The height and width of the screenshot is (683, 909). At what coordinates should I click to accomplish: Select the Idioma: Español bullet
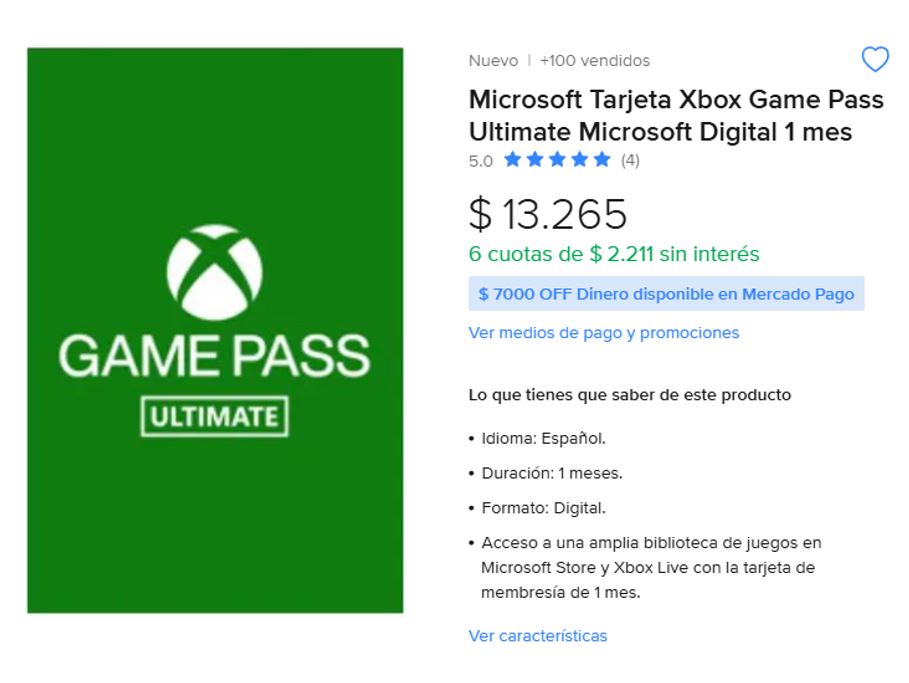coord(543,438)
